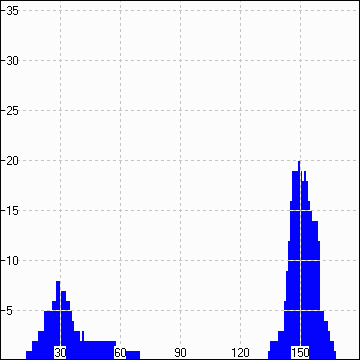This screenshot has width=360, height=360.
Task: Click the grid intersection at 90 and 20
Action: click(x=180, y=161)
